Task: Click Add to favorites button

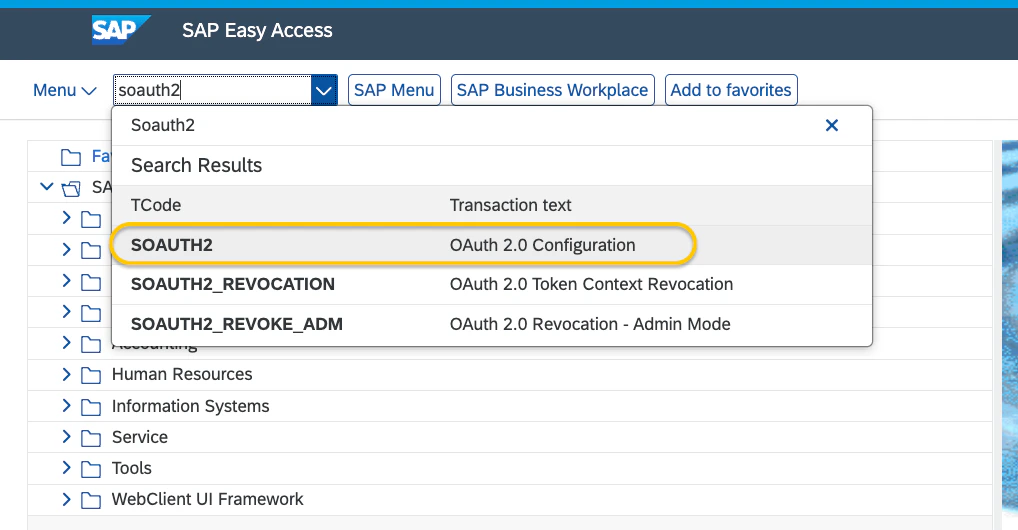Action: point(731,90)
